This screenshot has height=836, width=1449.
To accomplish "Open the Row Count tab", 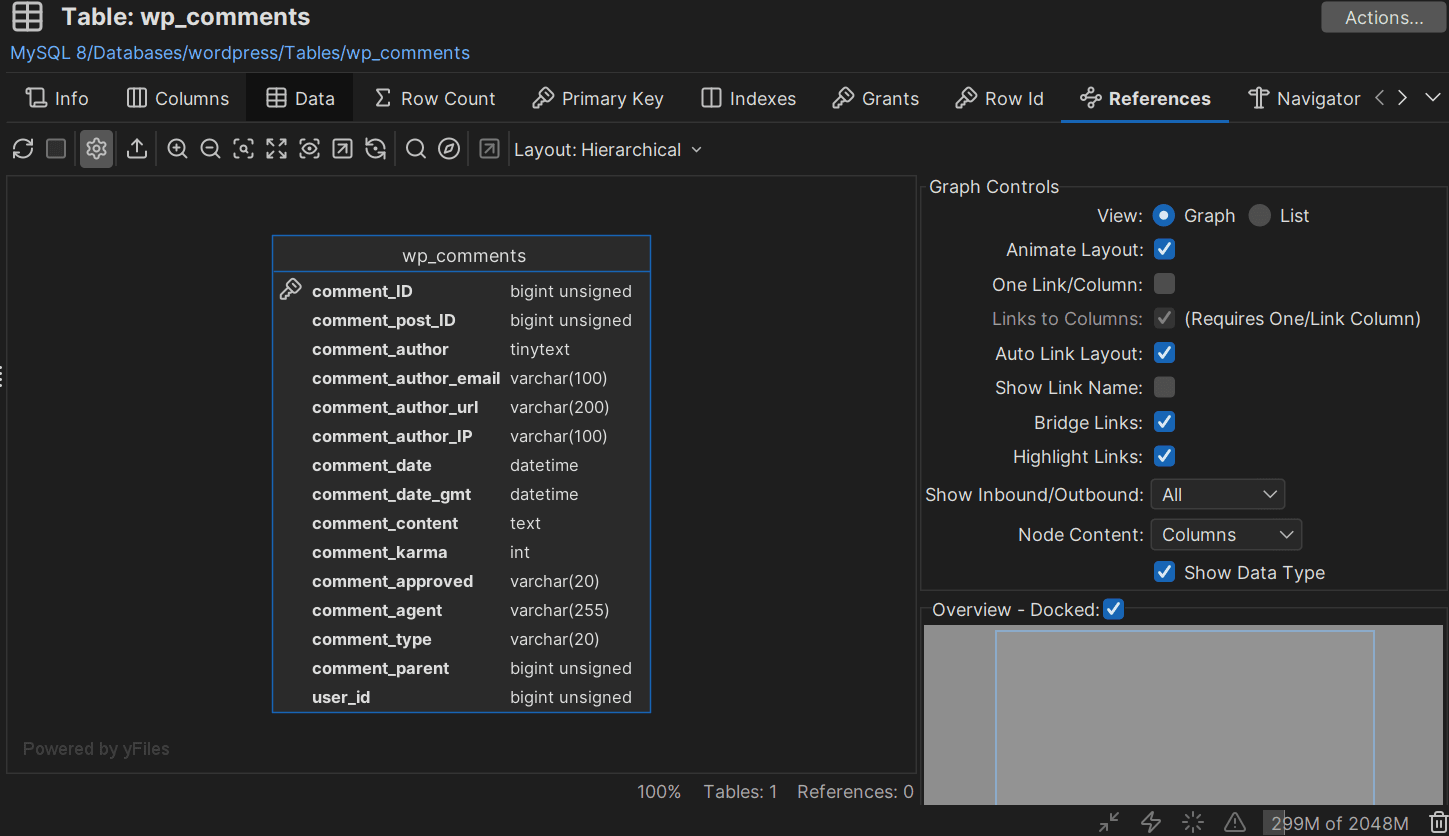I will [x=435, y=98].
